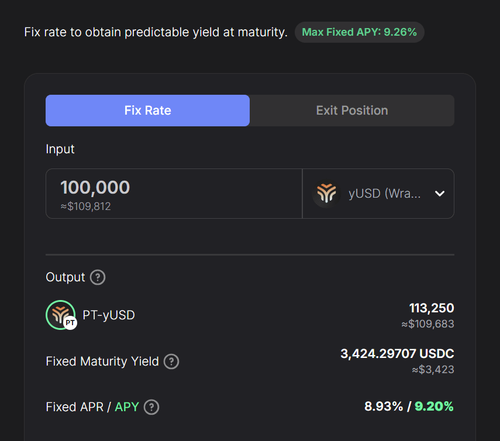This screenshot has width=500, height=441.
Task: Click the PT-yUSD output label
Action: tap(109, 315)
